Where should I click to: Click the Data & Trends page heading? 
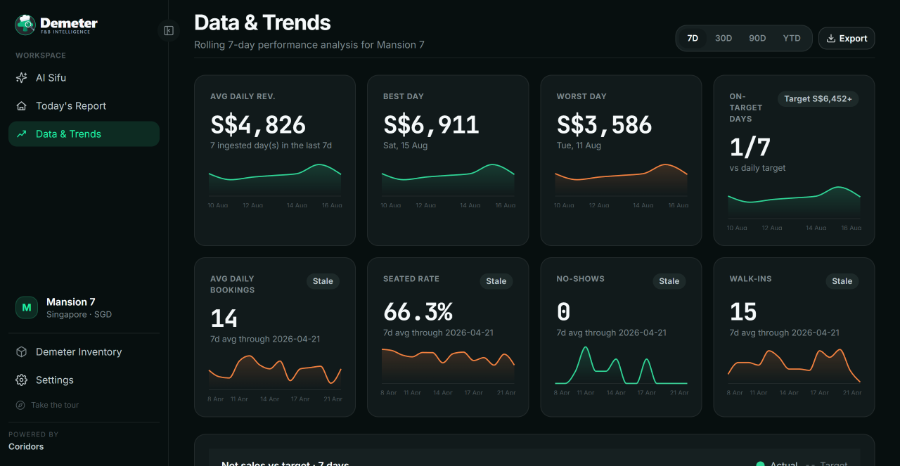click(262, 22)
